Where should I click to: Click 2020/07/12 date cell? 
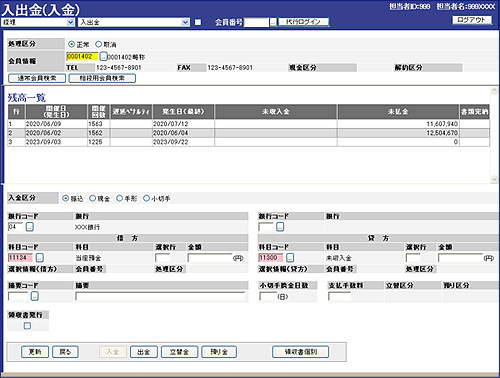183,124
